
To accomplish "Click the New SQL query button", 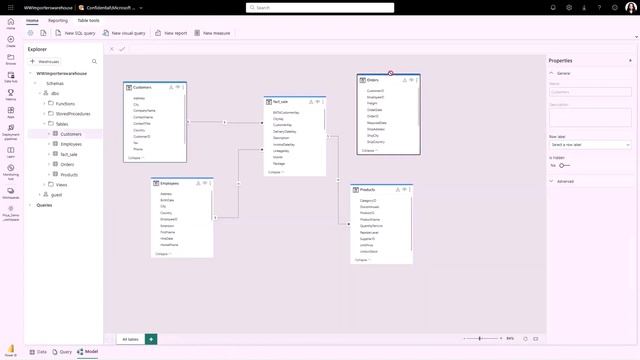I will point(76,33).
